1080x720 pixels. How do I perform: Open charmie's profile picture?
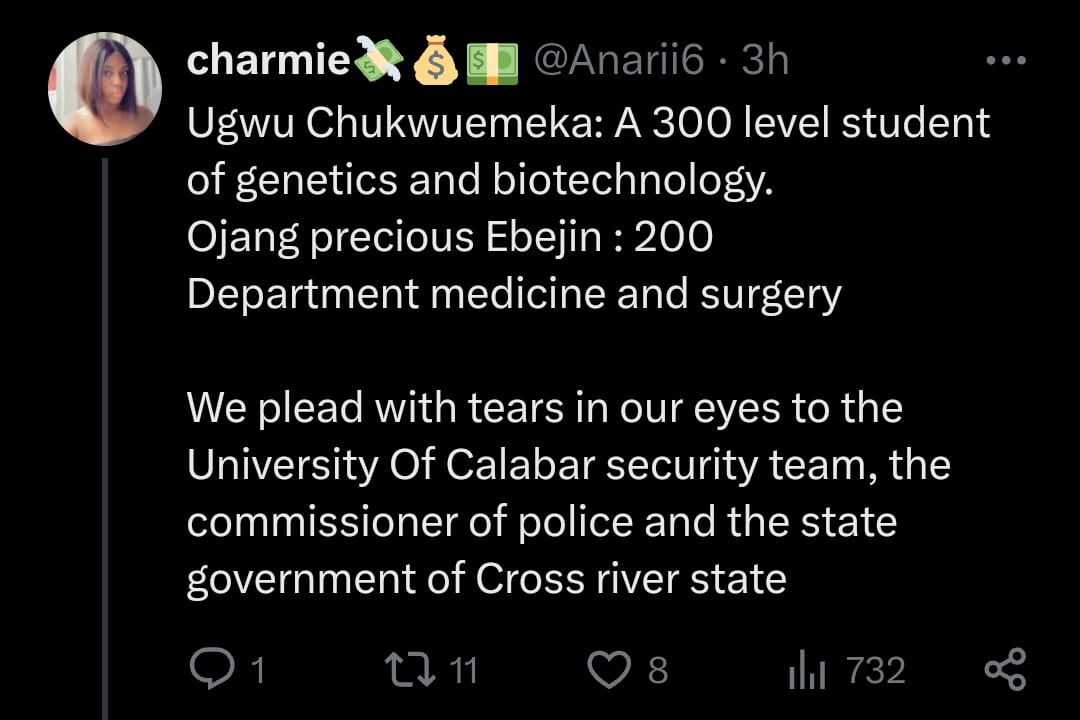[105, 89]
